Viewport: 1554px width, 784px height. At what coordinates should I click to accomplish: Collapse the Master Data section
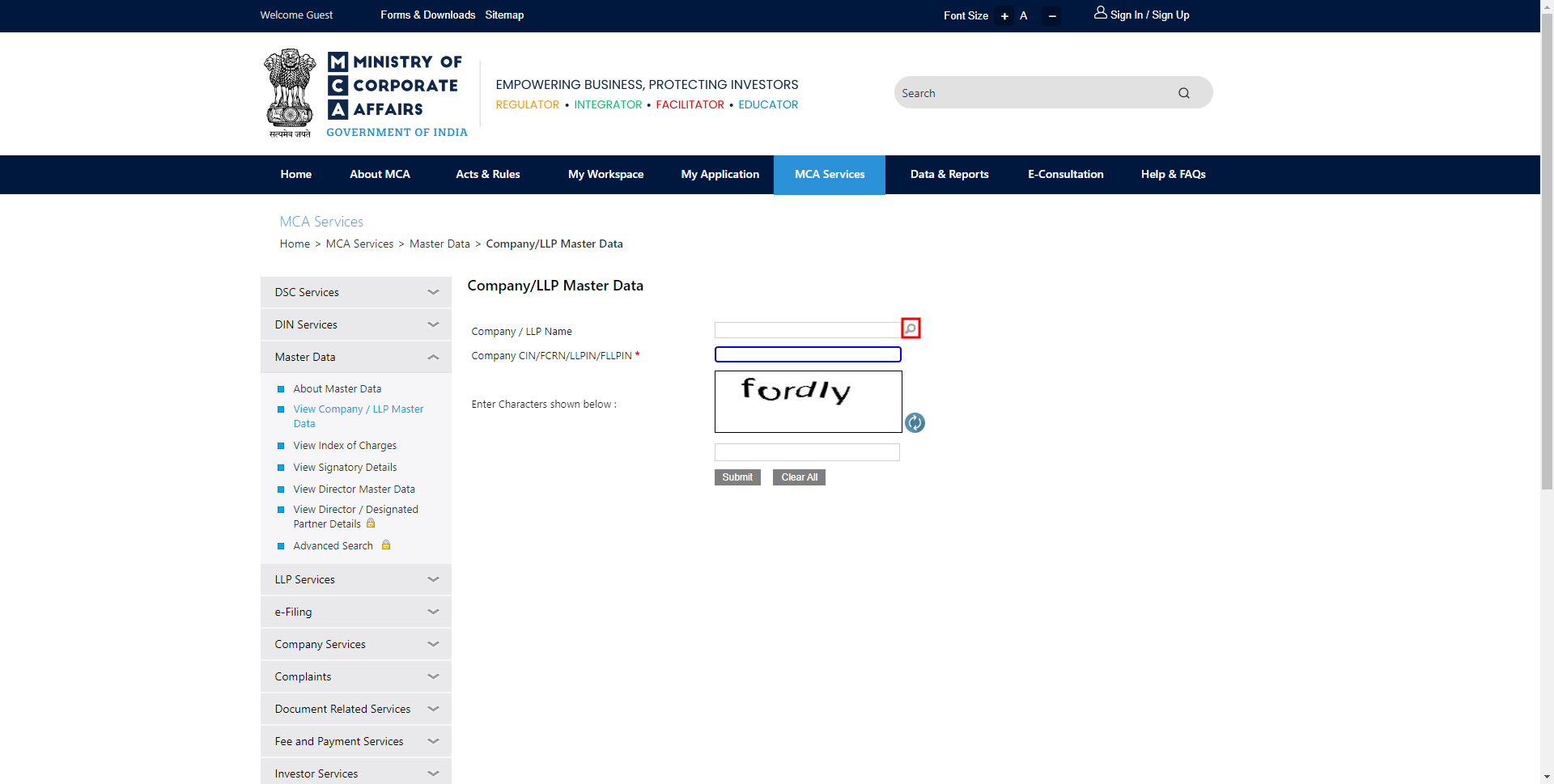click(x=434, y=357)
